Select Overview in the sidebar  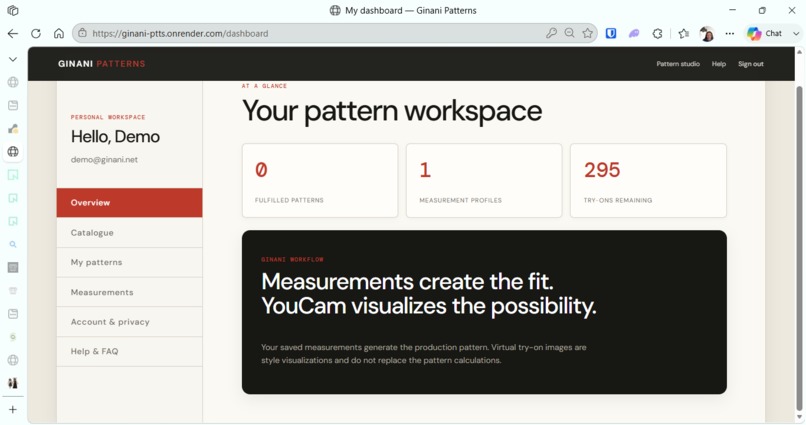coord(130,202)
